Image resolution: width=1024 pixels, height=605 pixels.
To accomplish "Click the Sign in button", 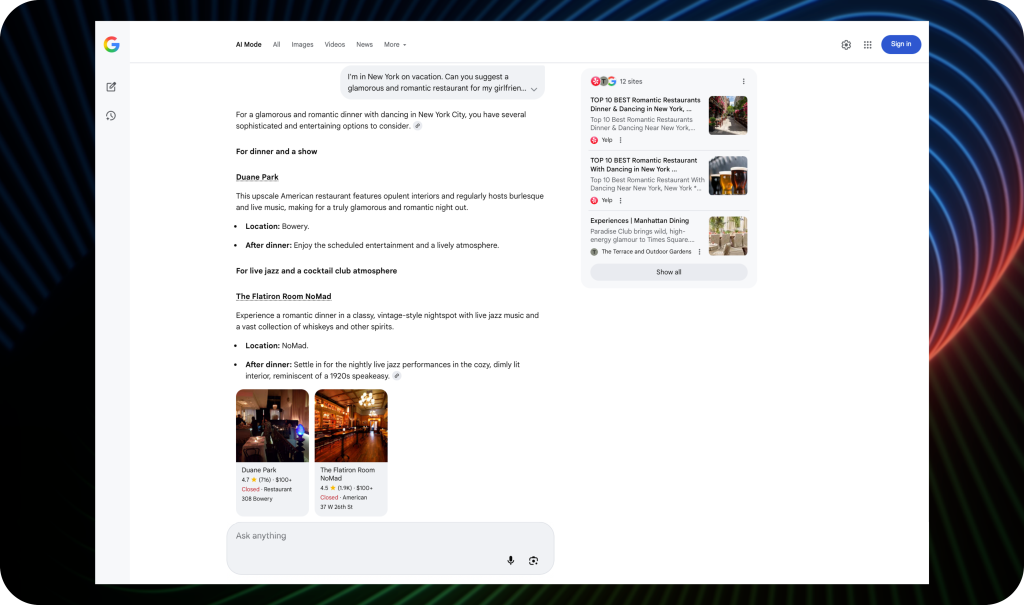I will [x=900, y=44].
